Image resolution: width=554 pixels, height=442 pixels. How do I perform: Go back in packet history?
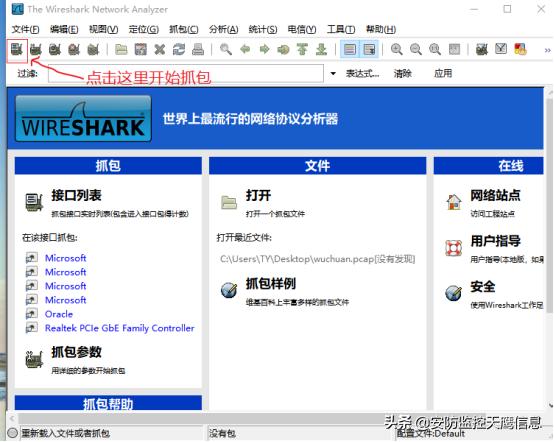click(x=245, y=49)
